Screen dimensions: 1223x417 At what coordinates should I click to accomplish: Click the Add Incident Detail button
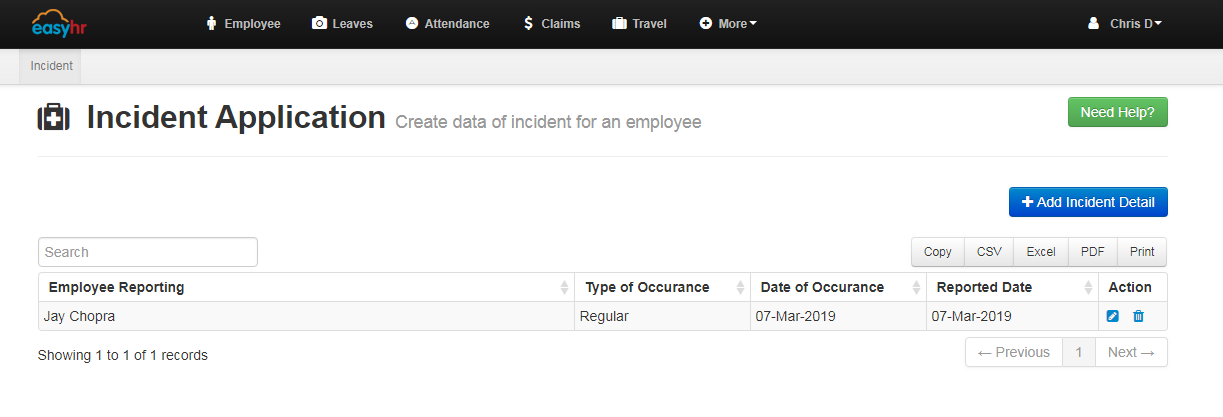coord(1088,202)
